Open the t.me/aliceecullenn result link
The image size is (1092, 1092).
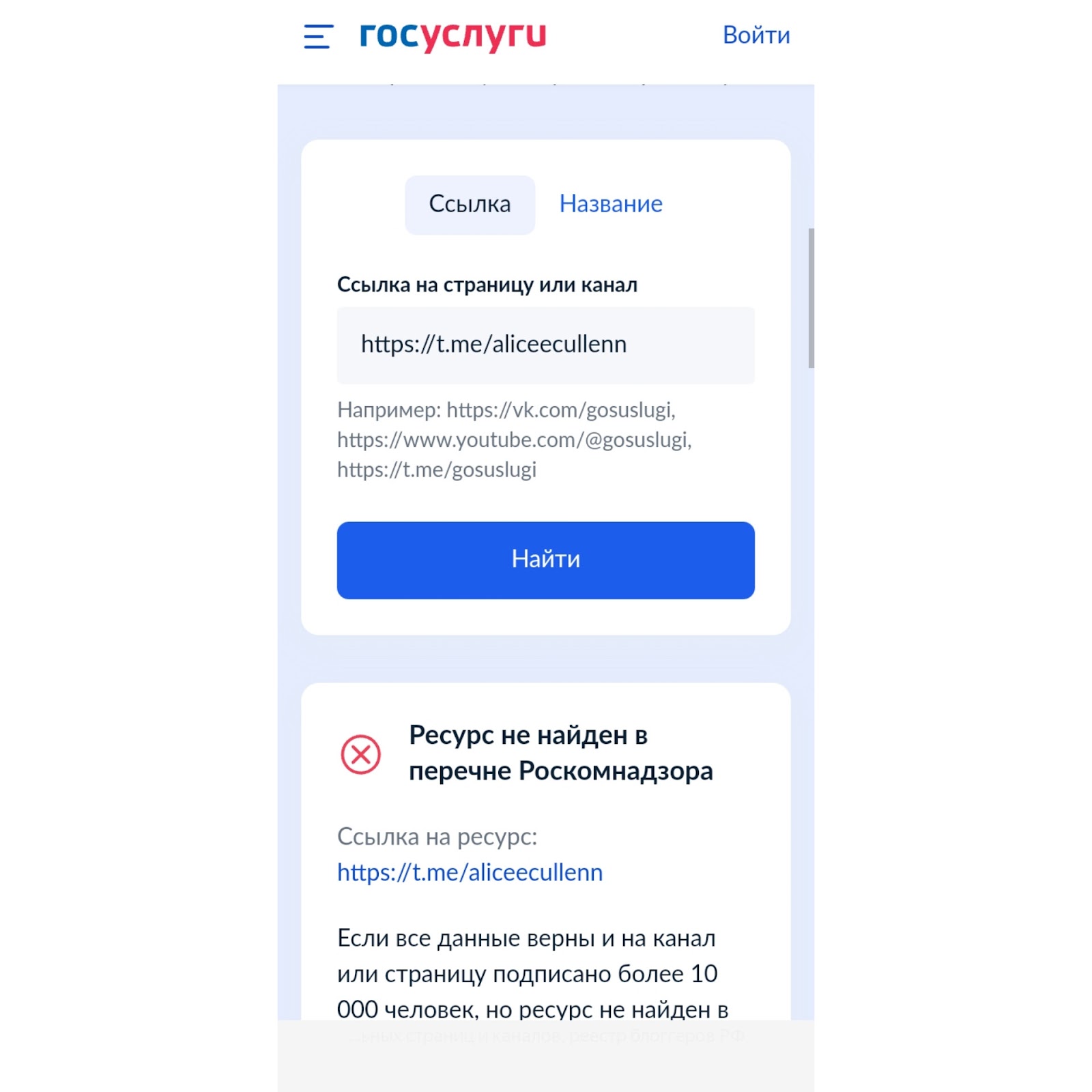[470, 872]
